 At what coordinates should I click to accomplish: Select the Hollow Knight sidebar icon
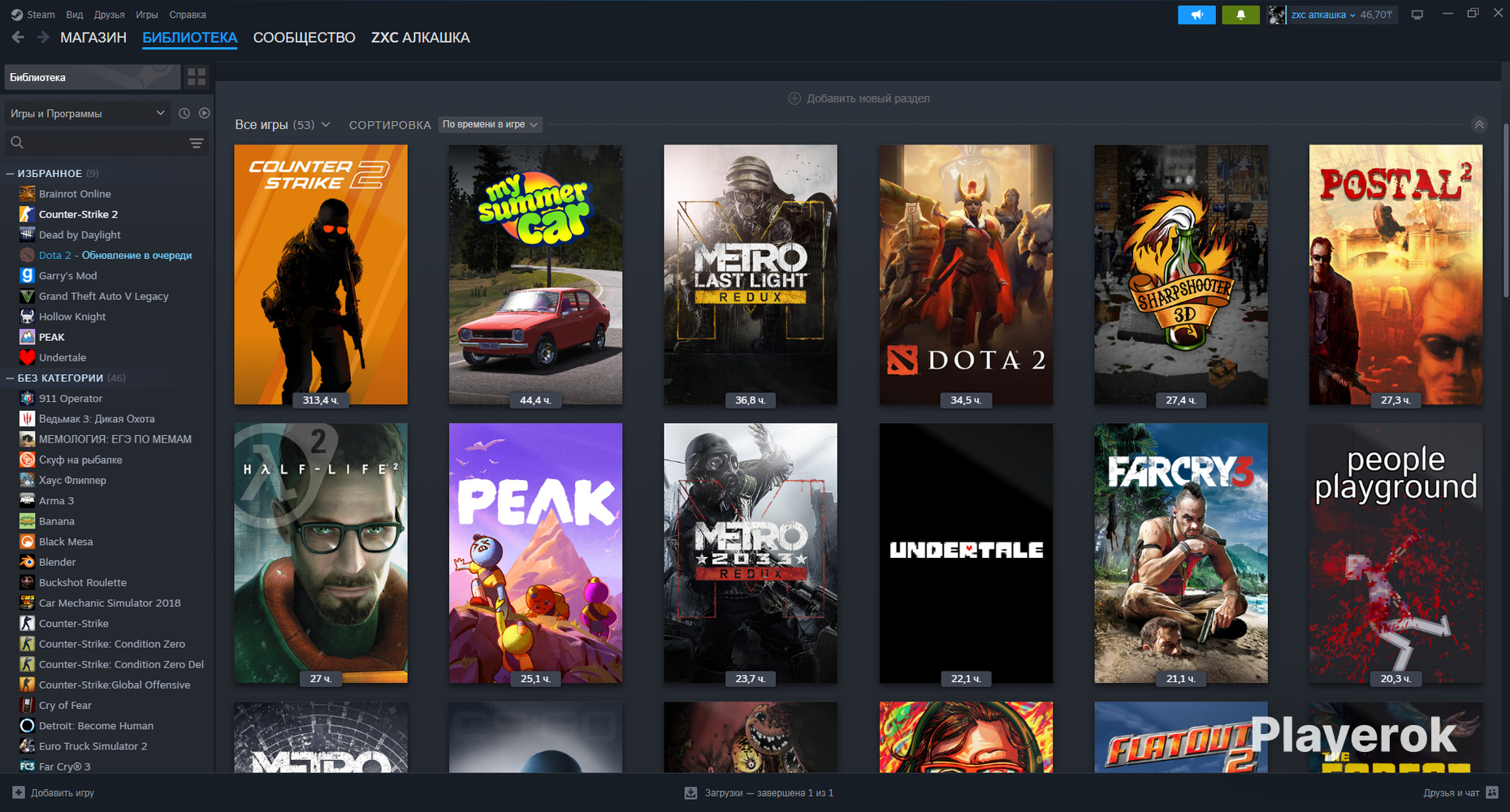pos(27,317)
